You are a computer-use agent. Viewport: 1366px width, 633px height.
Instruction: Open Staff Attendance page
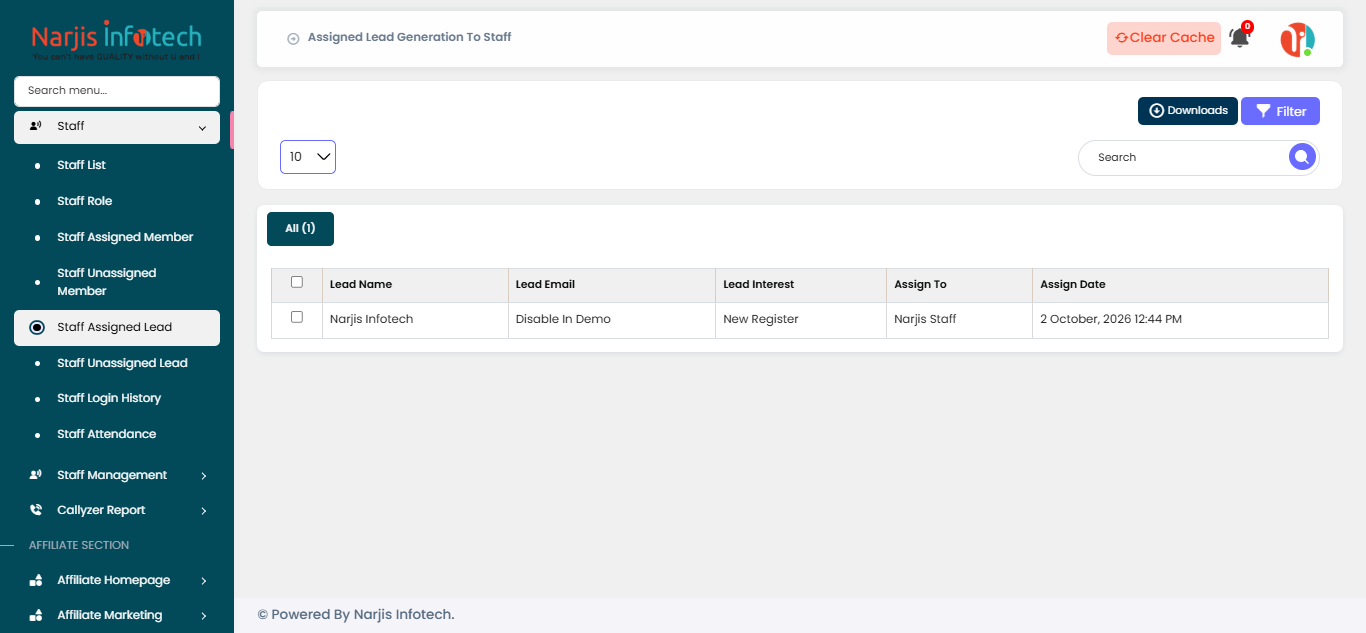coord(106,434)
